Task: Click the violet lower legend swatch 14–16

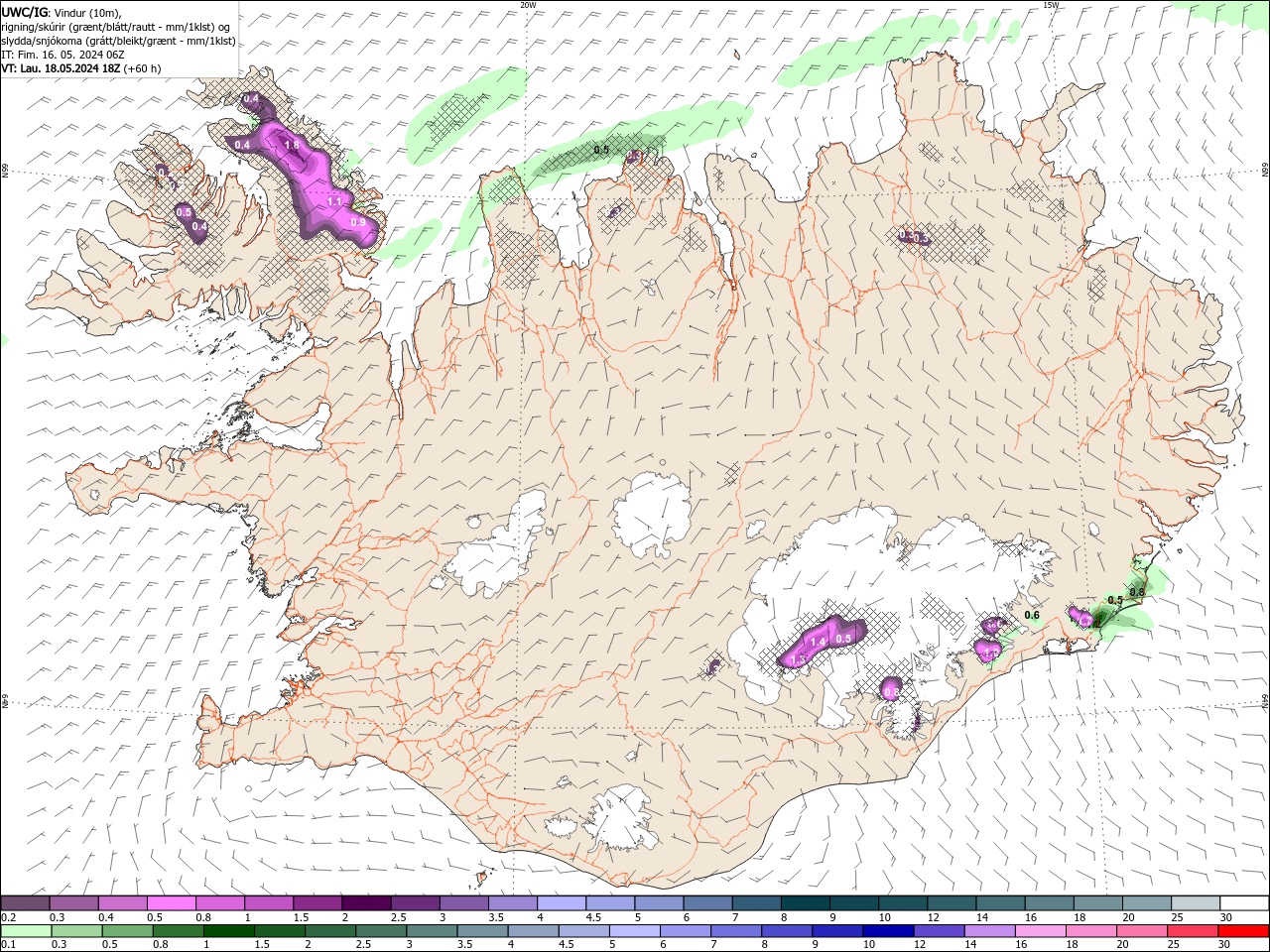Action: [x=988, y=931]
